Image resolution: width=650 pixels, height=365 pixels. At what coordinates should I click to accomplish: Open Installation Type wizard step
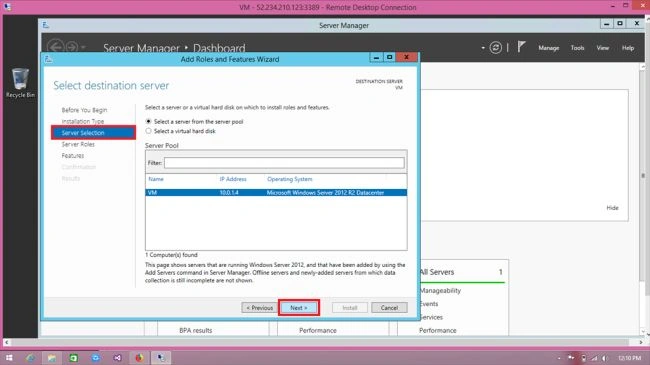[83, 122]
